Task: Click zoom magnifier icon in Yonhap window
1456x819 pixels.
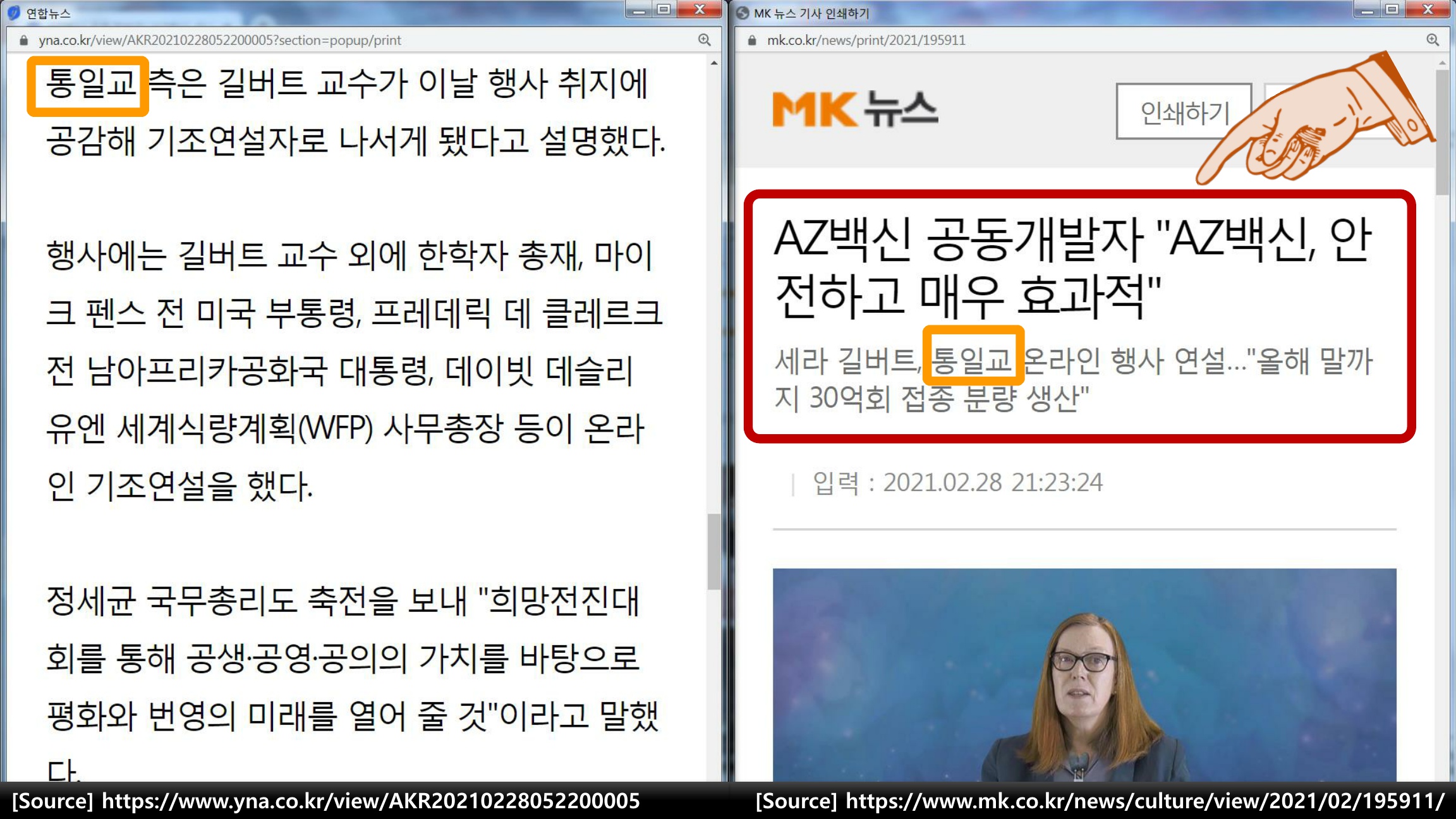Action: [705, 40]
